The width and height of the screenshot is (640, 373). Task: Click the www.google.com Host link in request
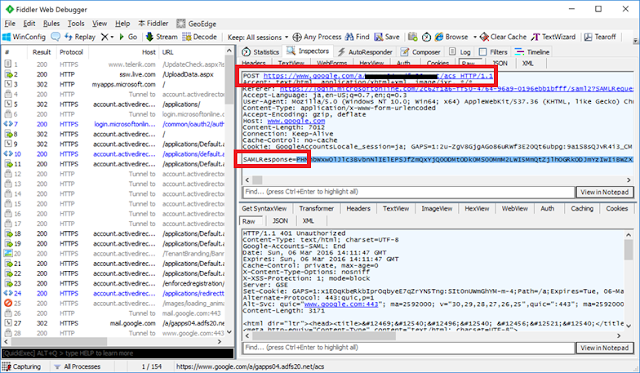point(296,121)
